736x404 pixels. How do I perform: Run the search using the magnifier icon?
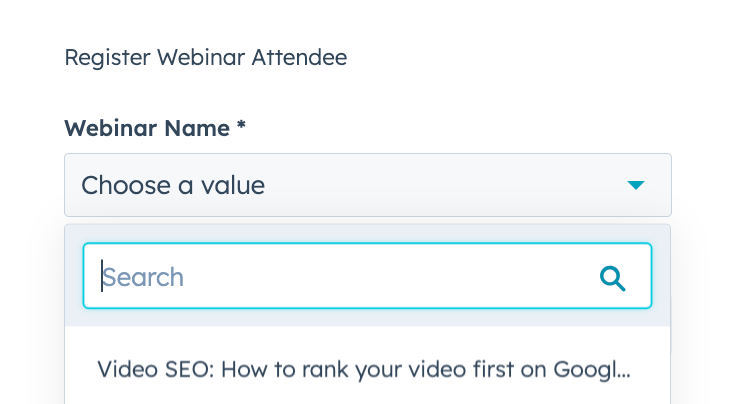coord(613,279)
